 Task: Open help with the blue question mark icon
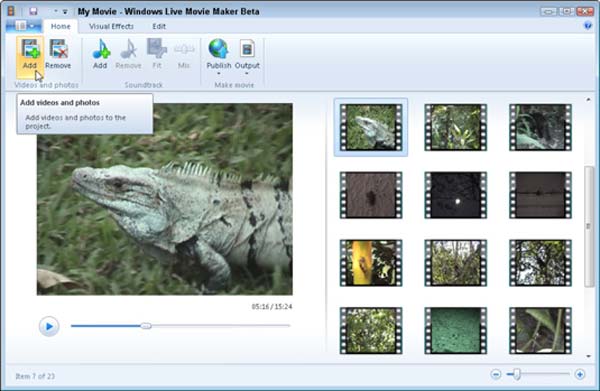(x=588, y=26)
